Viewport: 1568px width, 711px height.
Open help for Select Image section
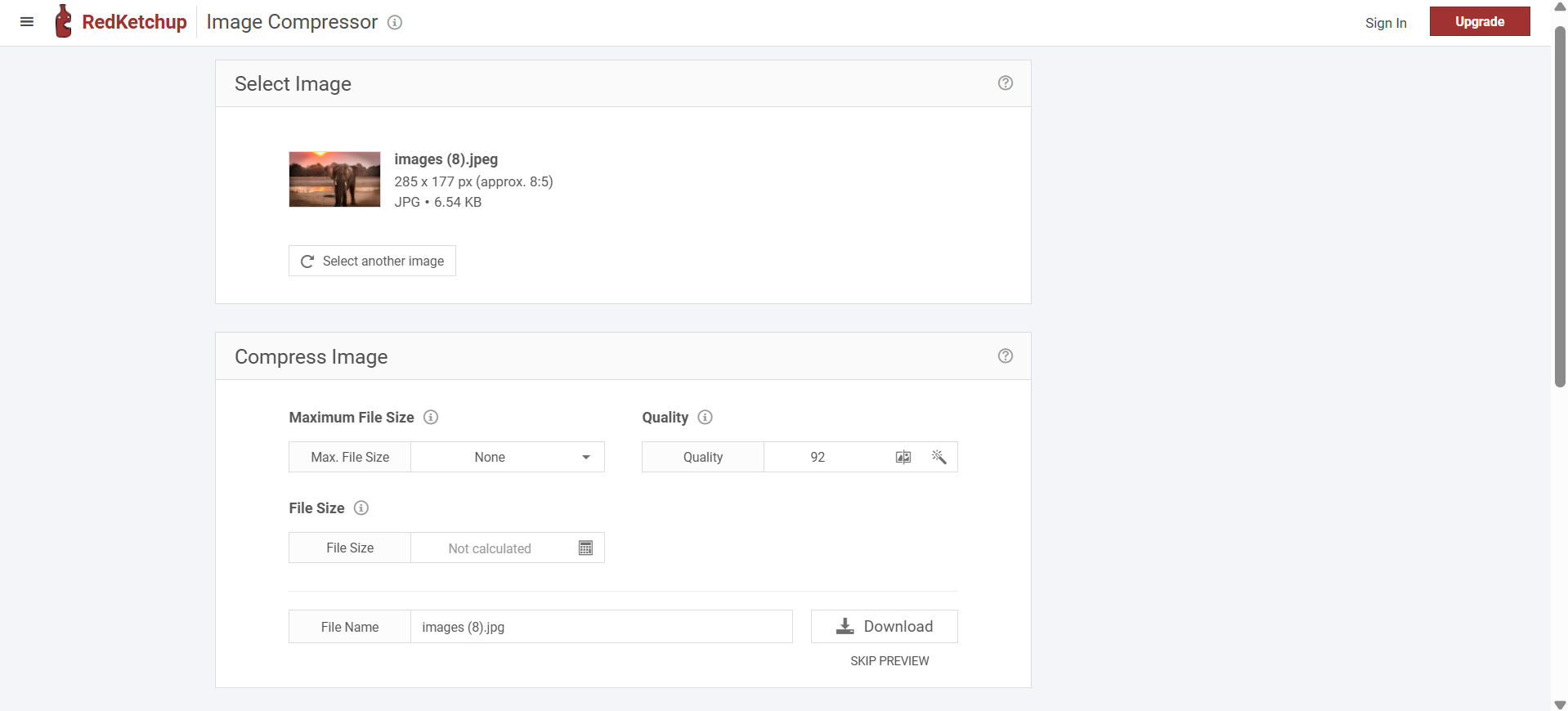point(1005,83)
